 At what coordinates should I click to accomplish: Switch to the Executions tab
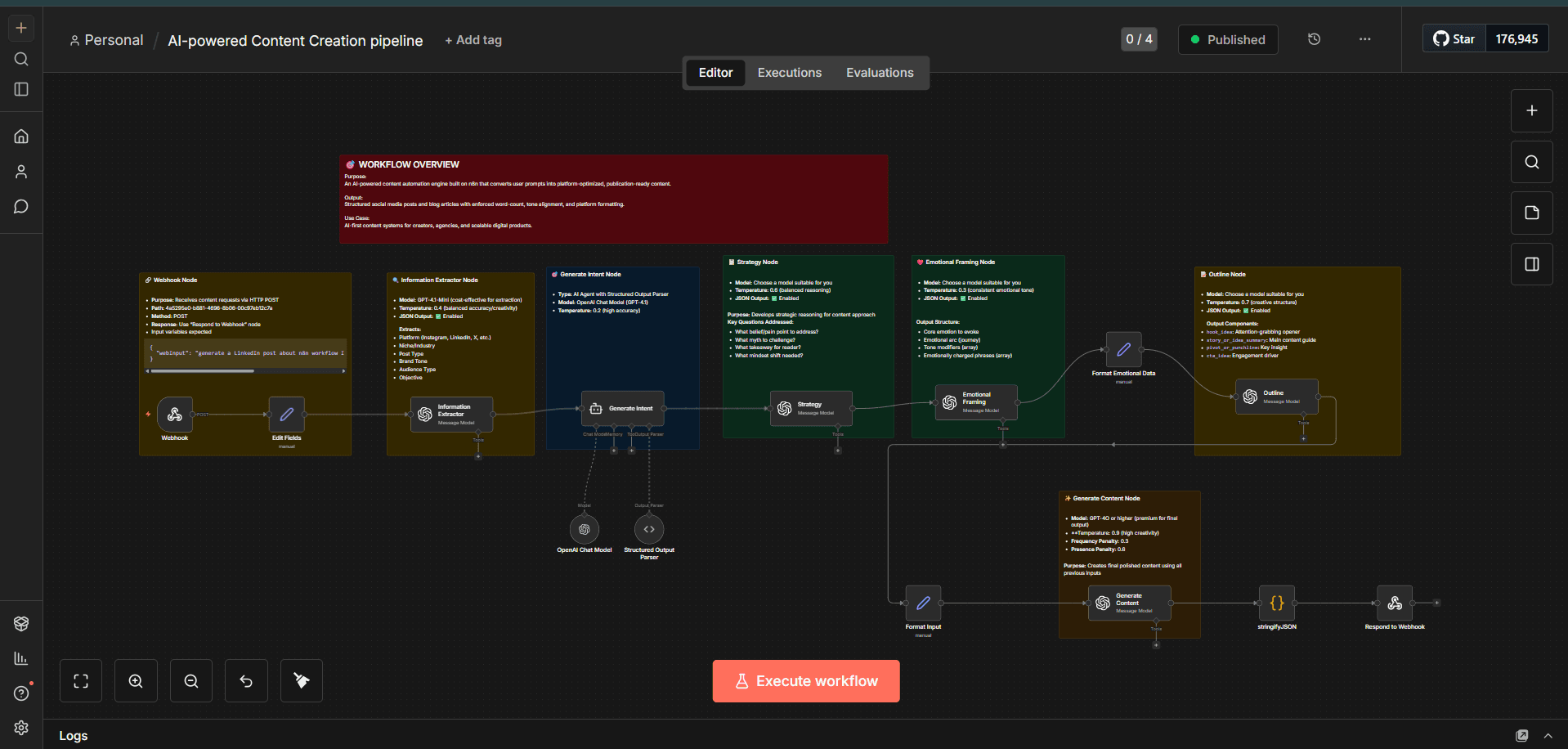click(790, 73)
